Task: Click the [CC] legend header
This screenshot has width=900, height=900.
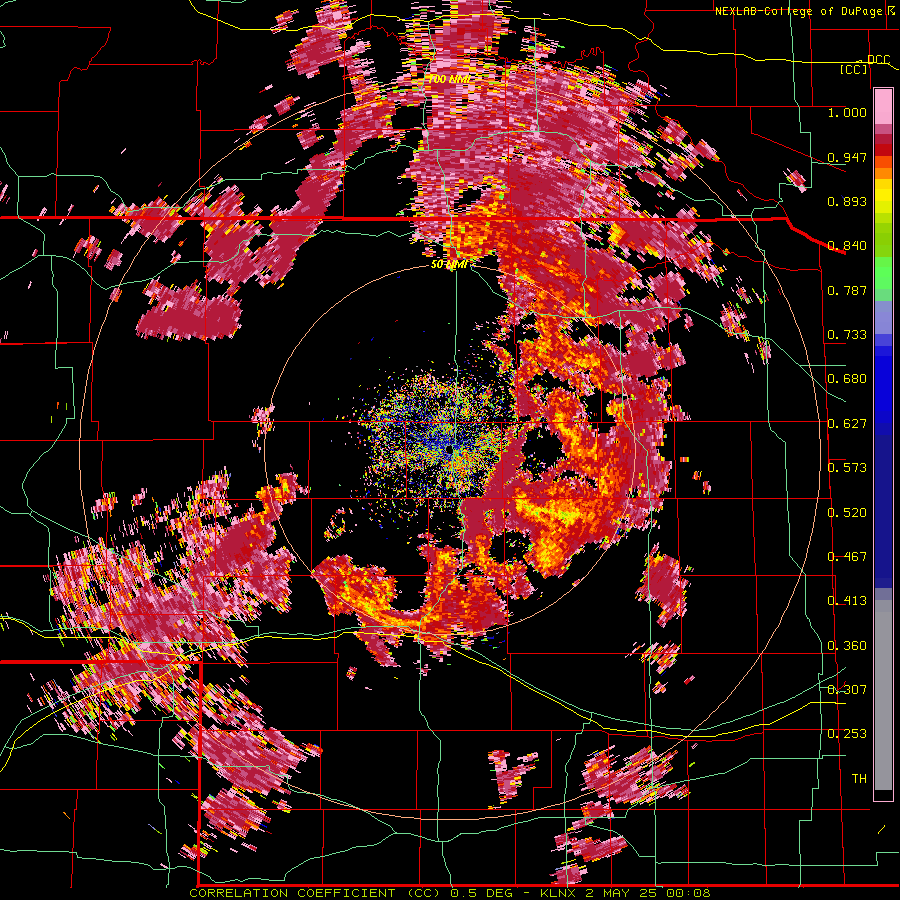Action: 854,69
